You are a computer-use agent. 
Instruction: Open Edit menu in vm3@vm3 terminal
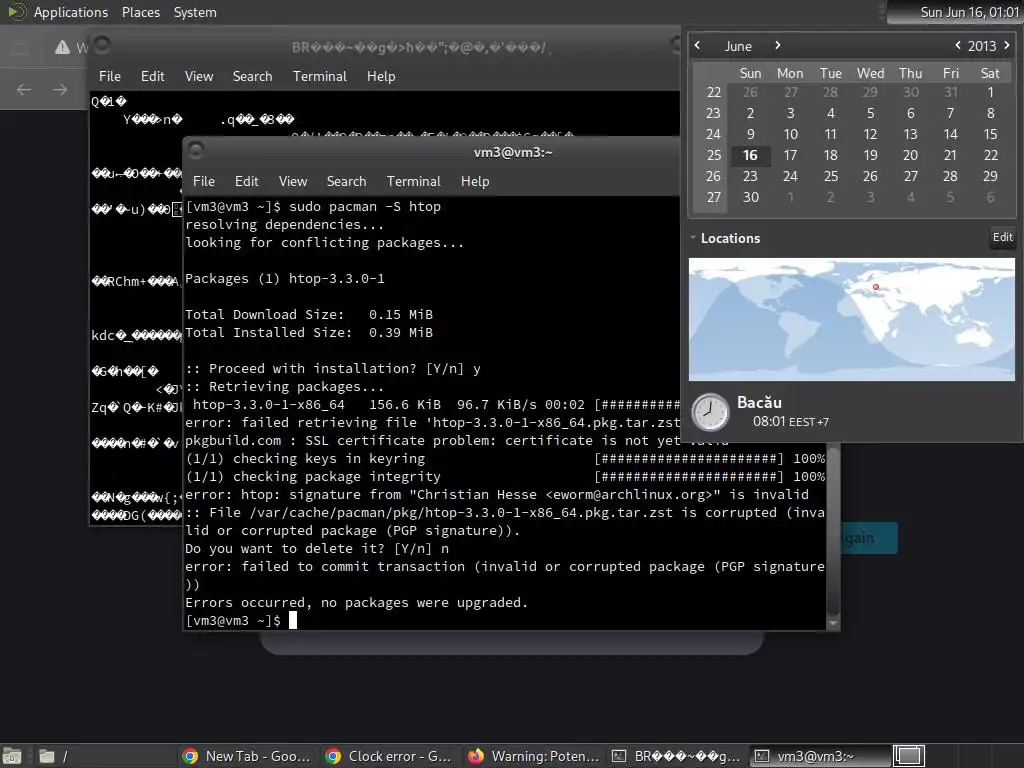(246, 182)
